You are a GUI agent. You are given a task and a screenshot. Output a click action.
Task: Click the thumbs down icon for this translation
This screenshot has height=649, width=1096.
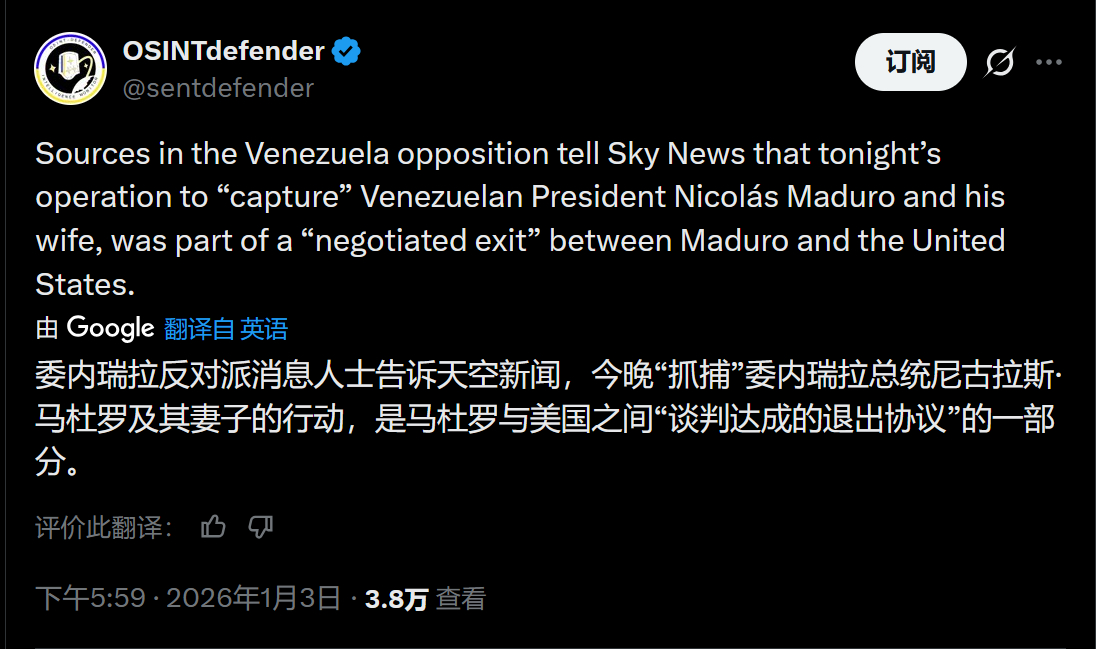coord(261,527)
